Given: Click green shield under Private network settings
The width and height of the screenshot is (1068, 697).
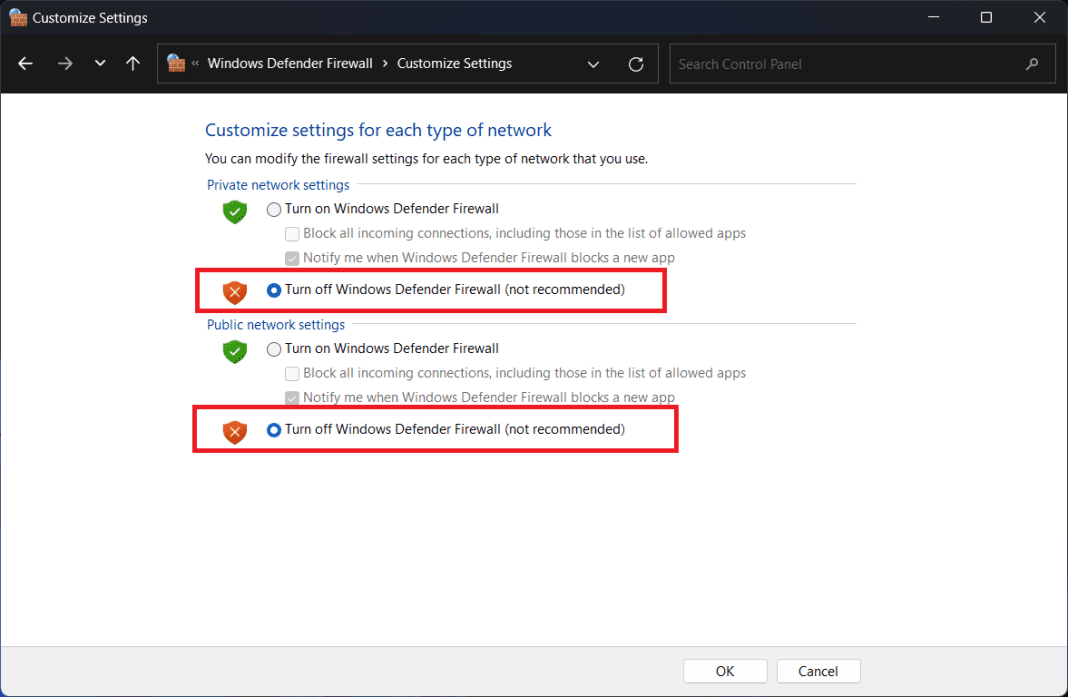Looking at the screenshot, I should tap(234, 212).
